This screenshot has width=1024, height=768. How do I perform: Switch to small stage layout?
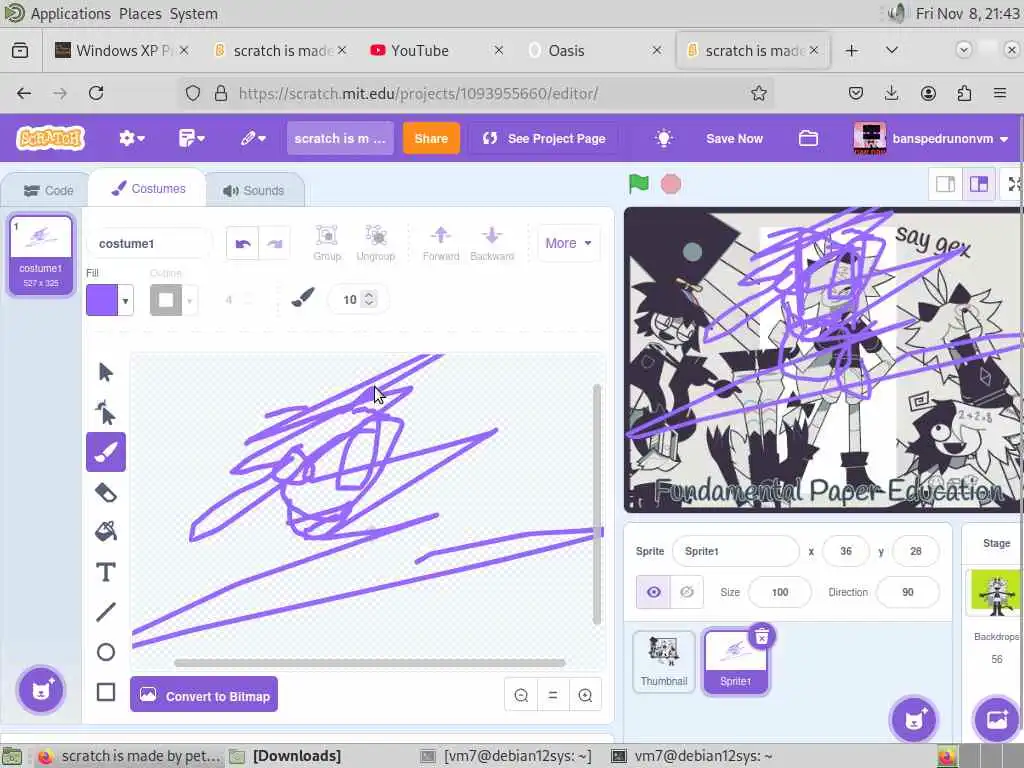[x=946, y=184]
